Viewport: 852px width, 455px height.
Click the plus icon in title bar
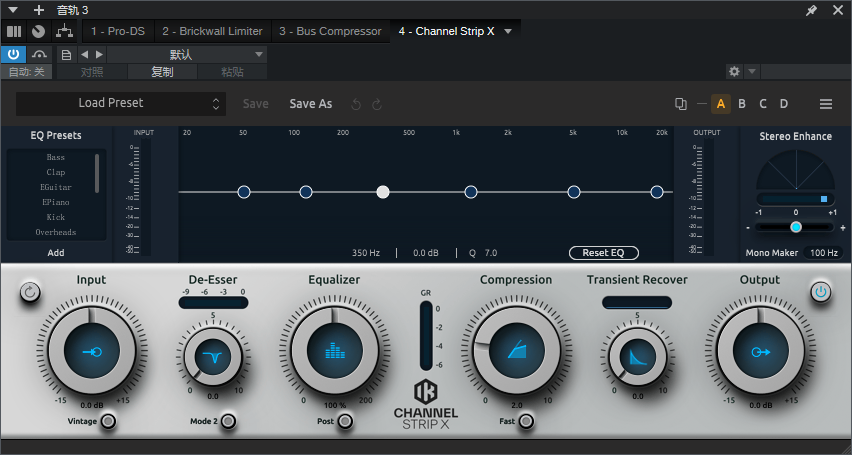click(39, 10)
